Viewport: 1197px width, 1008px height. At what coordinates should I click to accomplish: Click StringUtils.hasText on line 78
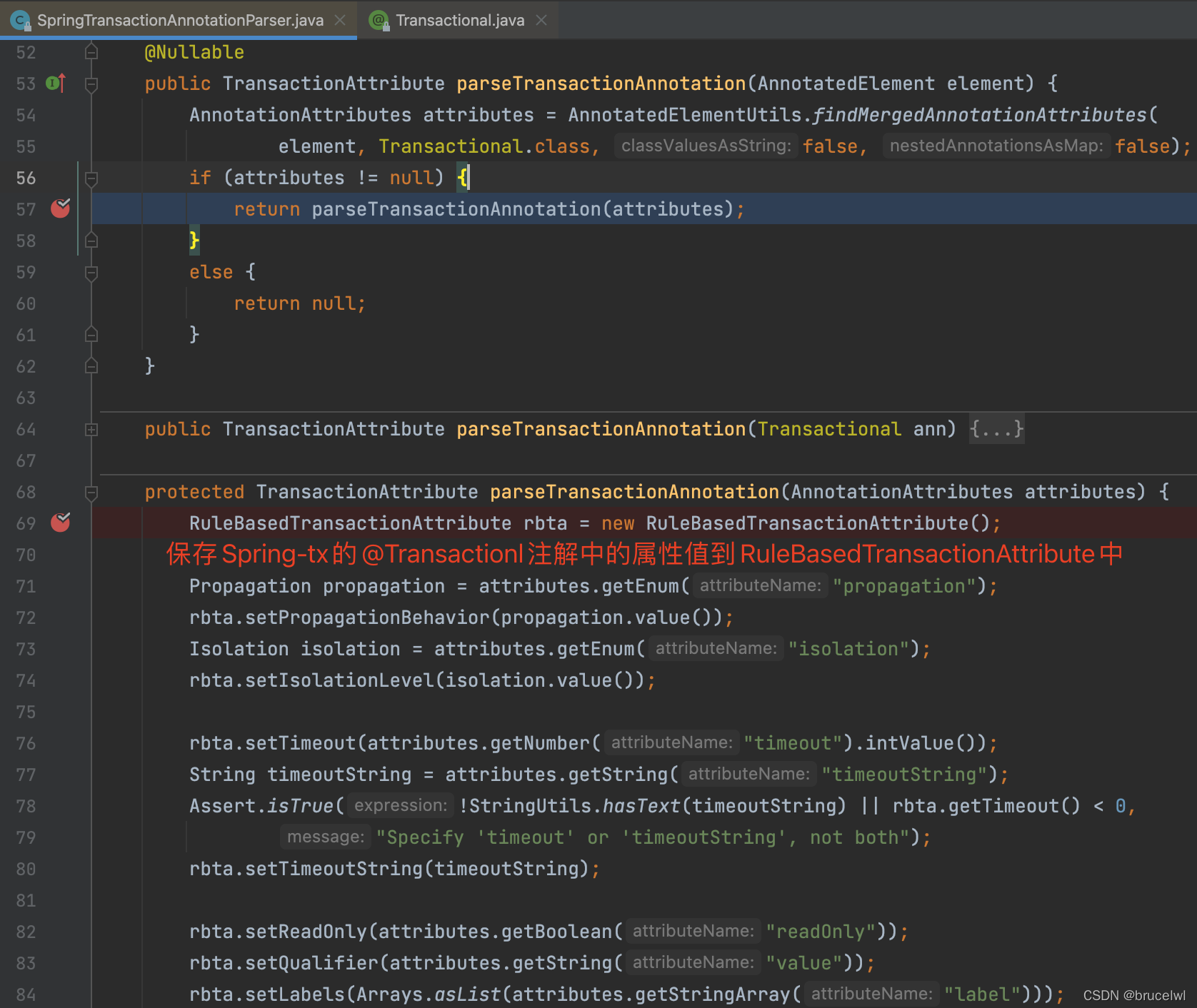574,806
